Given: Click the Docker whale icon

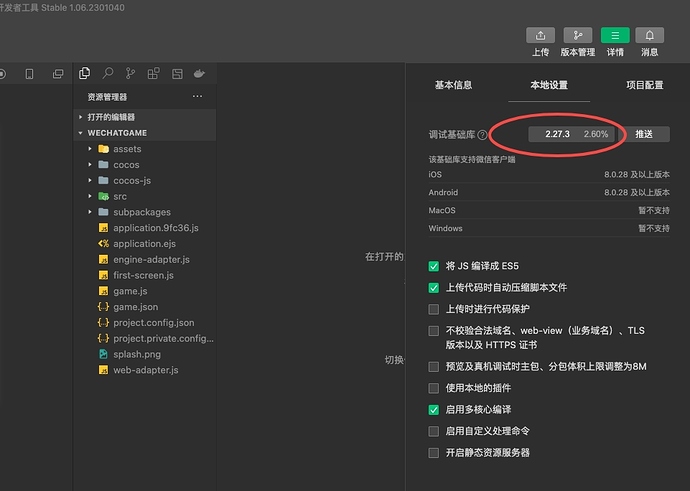Looking at the screenshot, I should (199, 73).
